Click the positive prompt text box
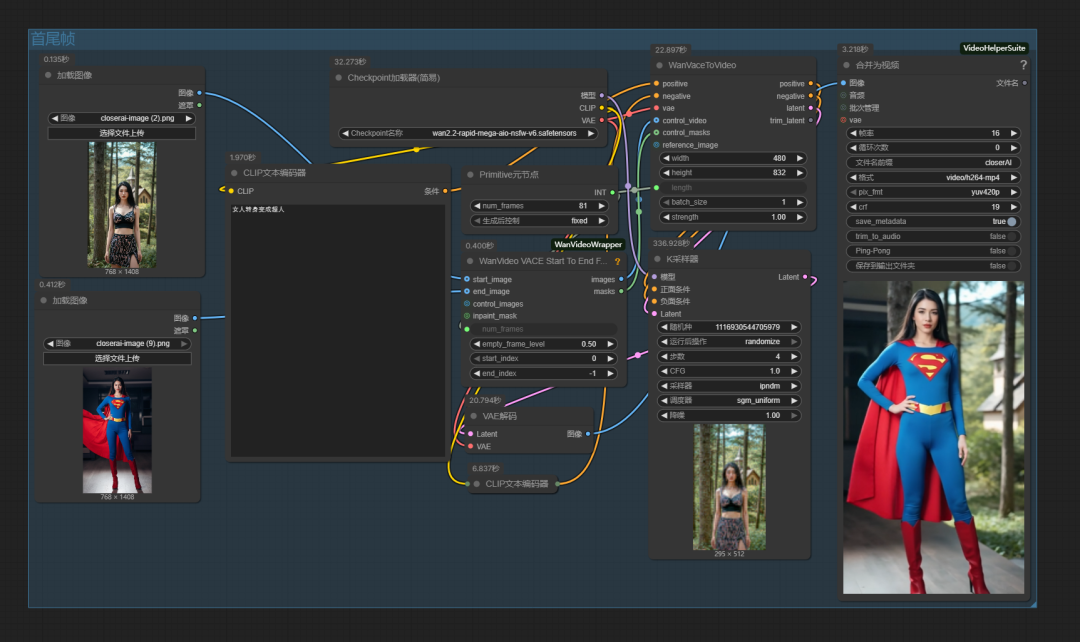1080x642 pixels. coord(338,330)
